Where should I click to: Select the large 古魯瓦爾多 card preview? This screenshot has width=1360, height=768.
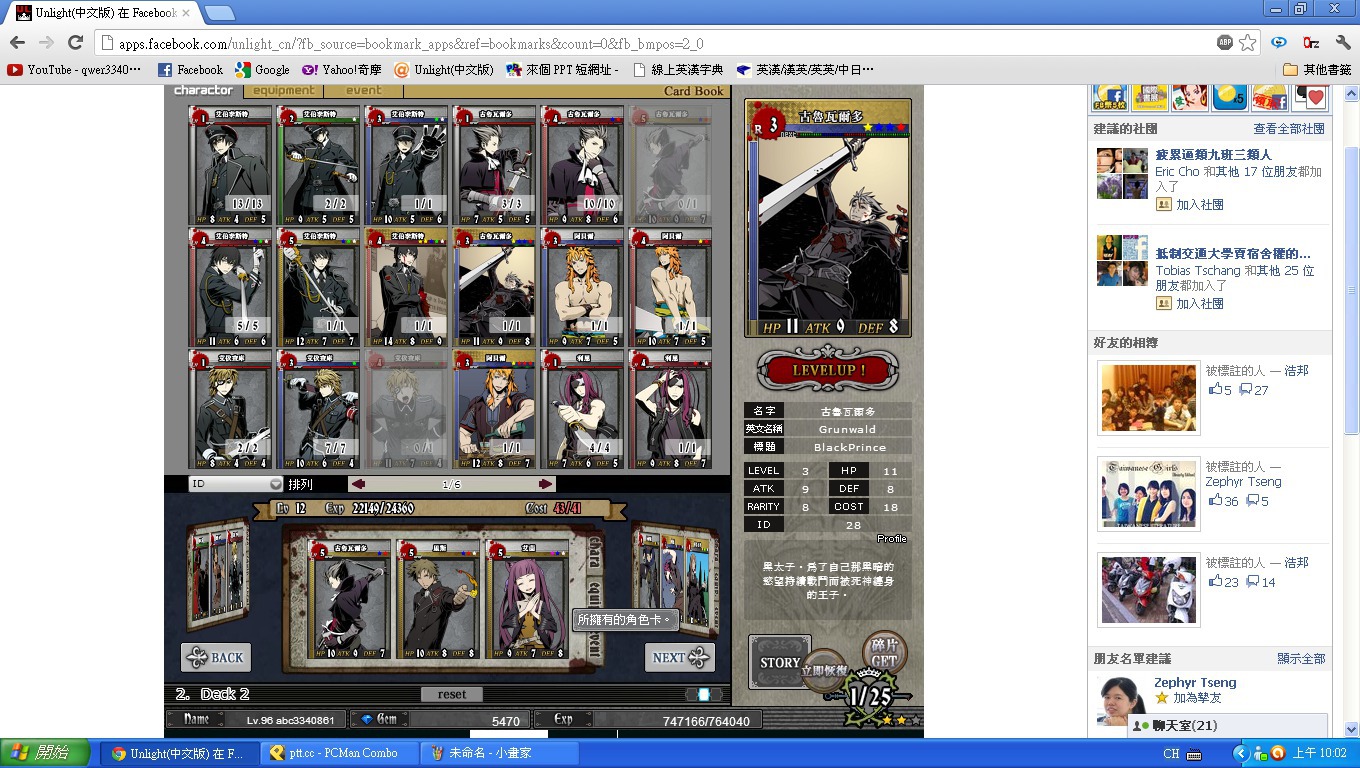click(828, 218)
